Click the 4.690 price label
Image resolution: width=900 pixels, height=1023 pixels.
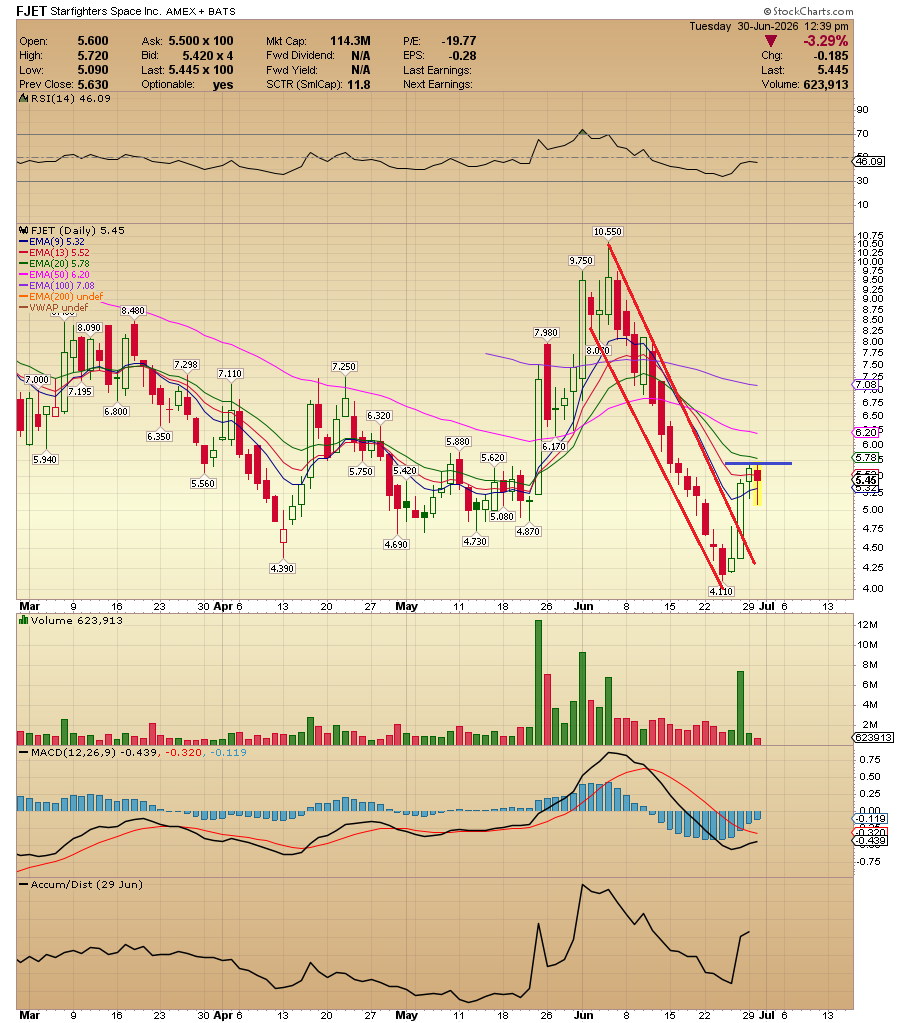[x=396, y=544]
